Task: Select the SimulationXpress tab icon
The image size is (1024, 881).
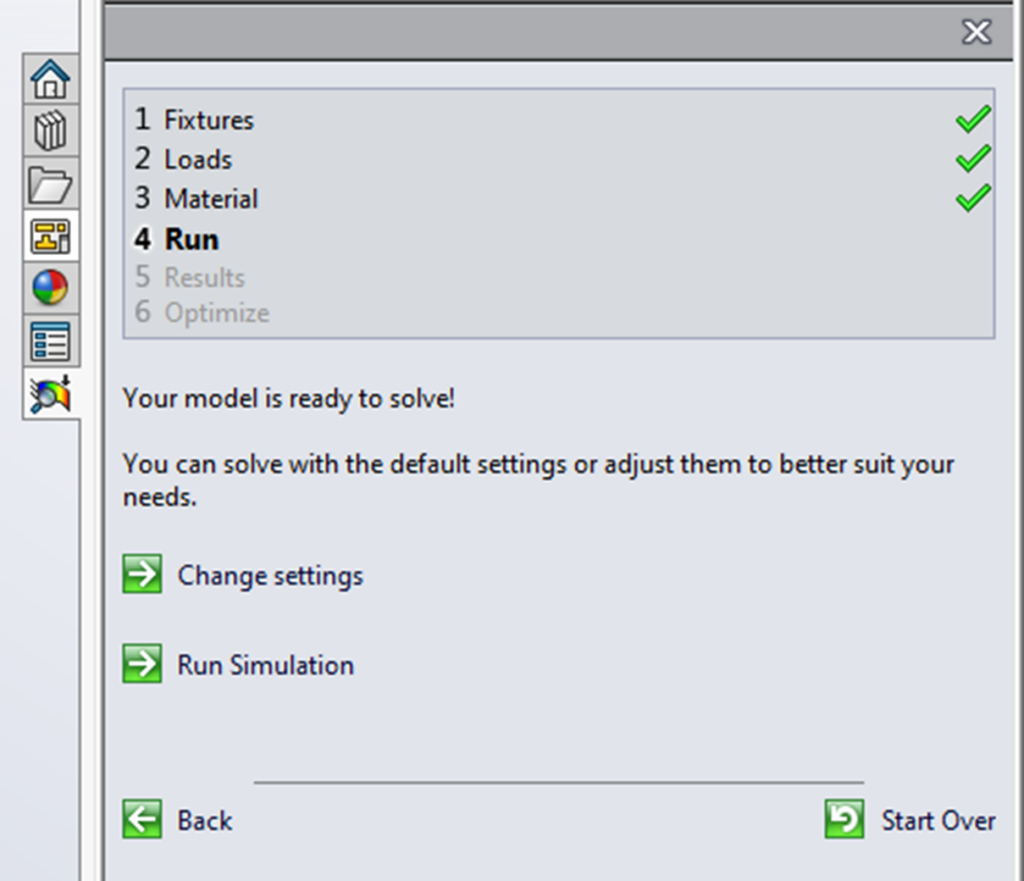Action: click(51, 395)
